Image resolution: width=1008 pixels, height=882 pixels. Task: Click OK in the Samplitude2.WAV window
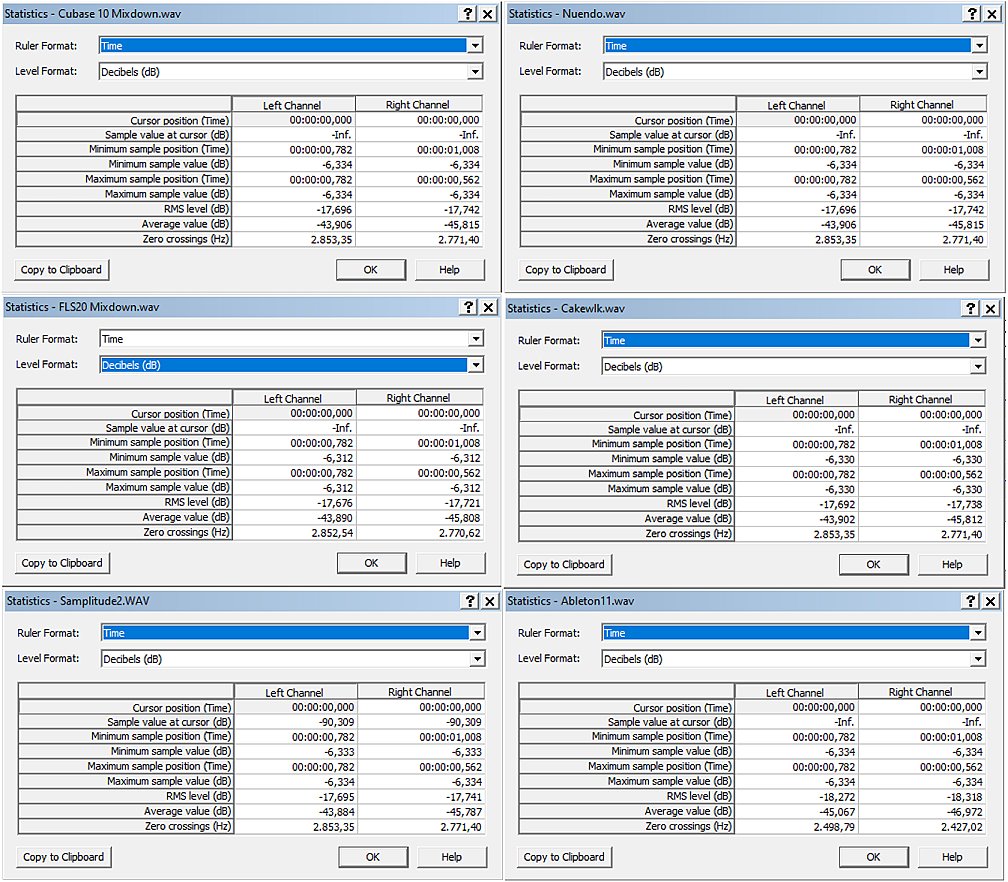coord(373,857)
